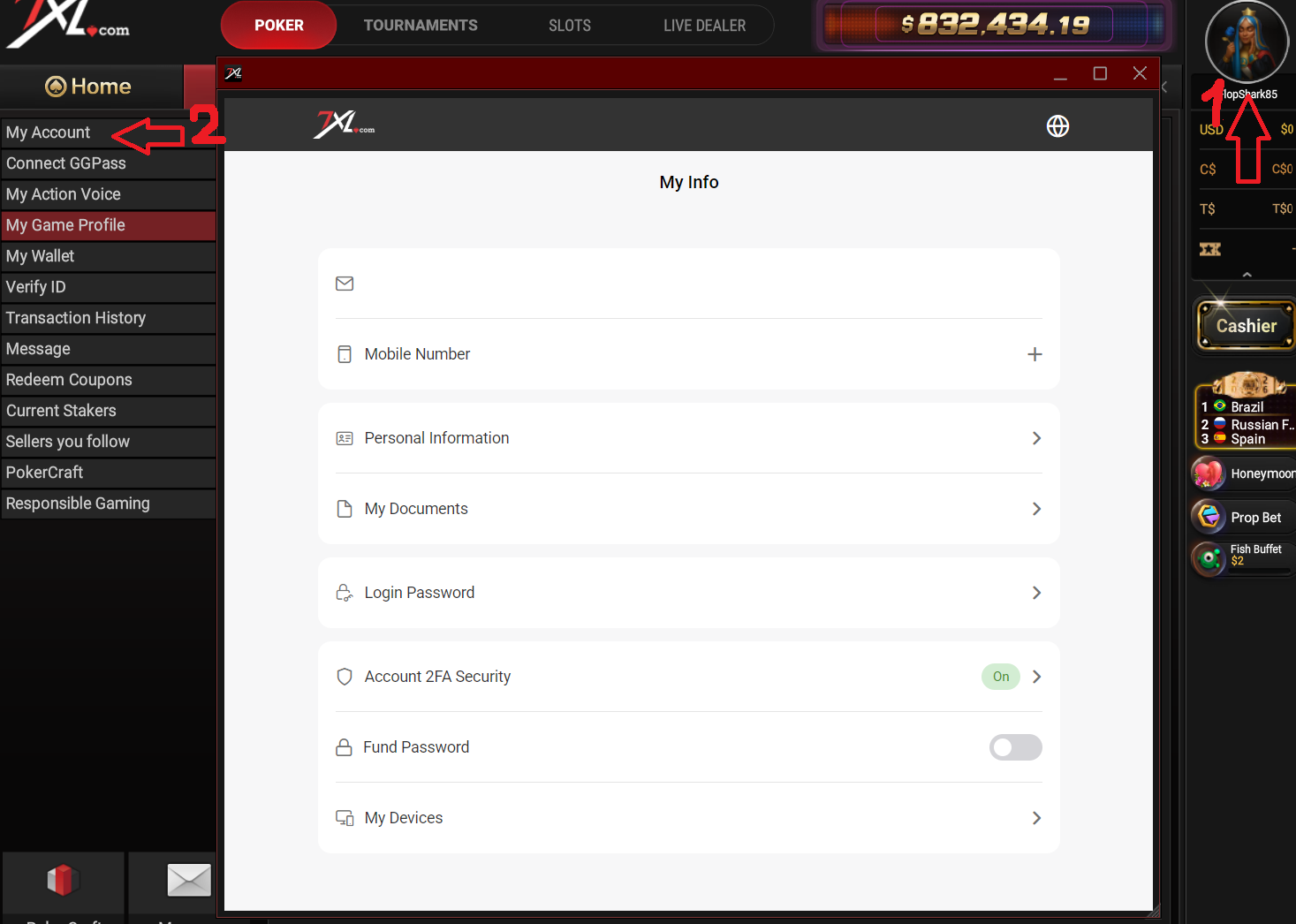This screenshot has height=924, width=1296.
Task: Select My Game Profile menu item
Action: point(109,225)
